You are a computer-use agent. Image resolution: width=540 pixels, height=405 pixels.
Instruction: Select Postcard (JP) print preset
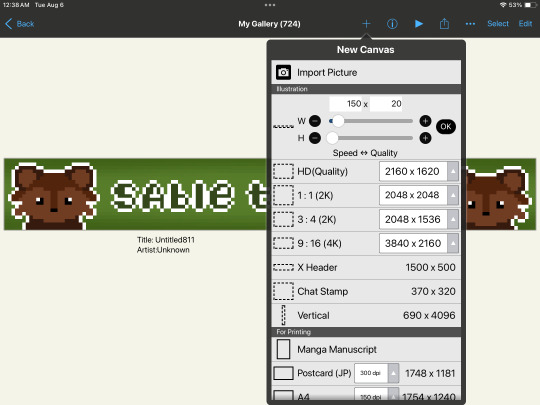tap(366, 373)
